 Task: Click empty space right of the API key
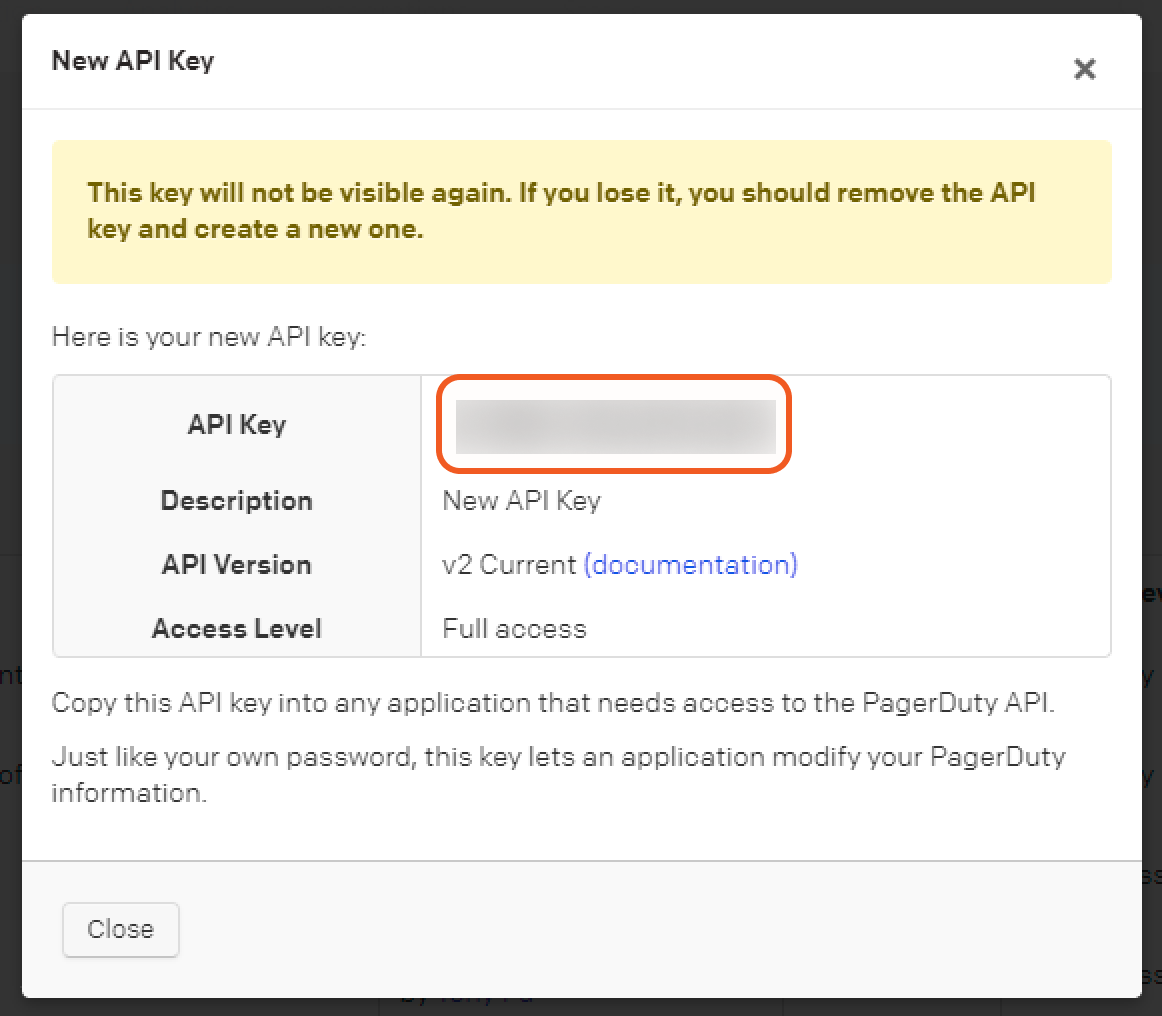[950, 426]
